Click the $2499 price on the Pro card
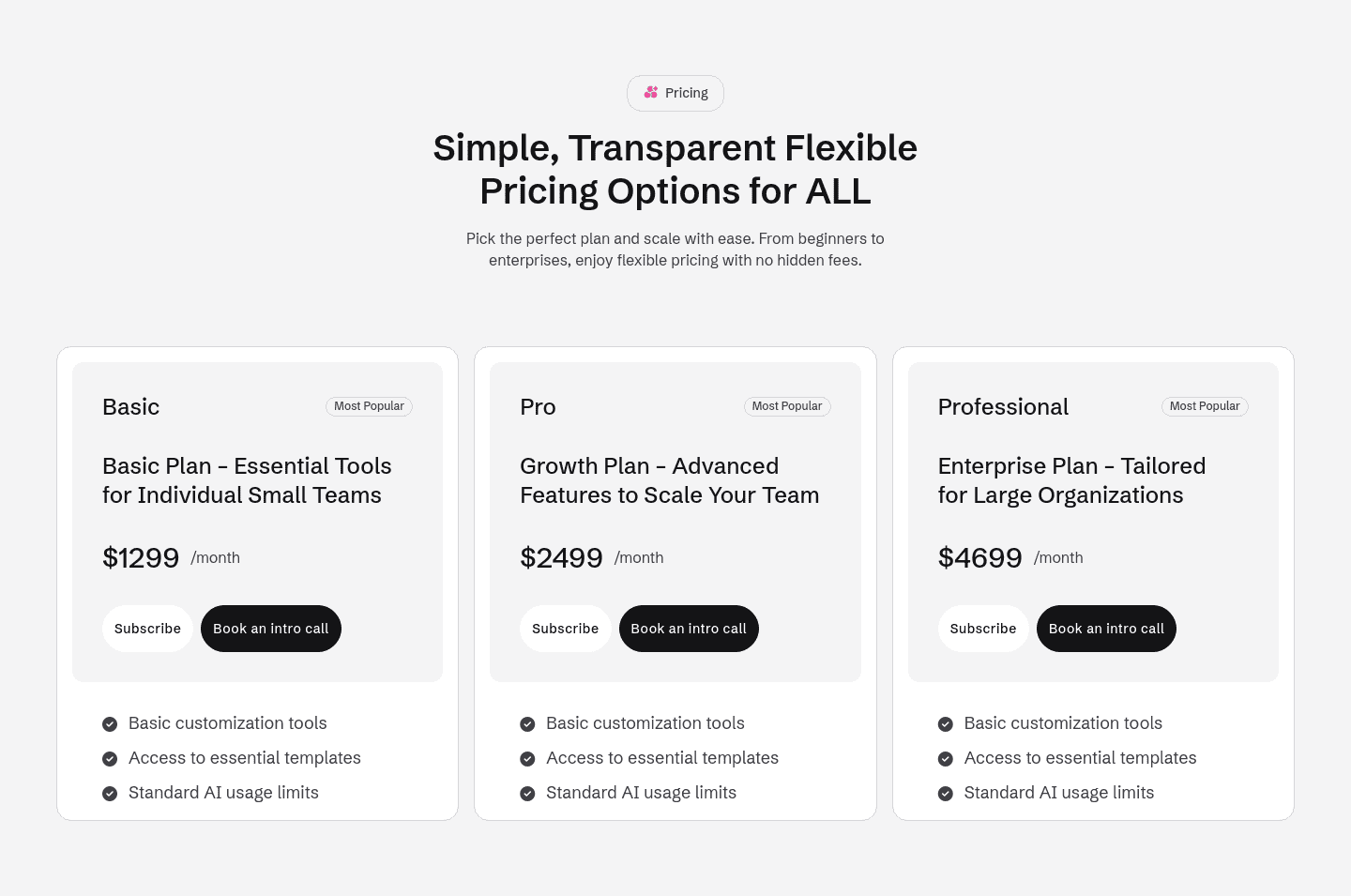 coord(561,557)
